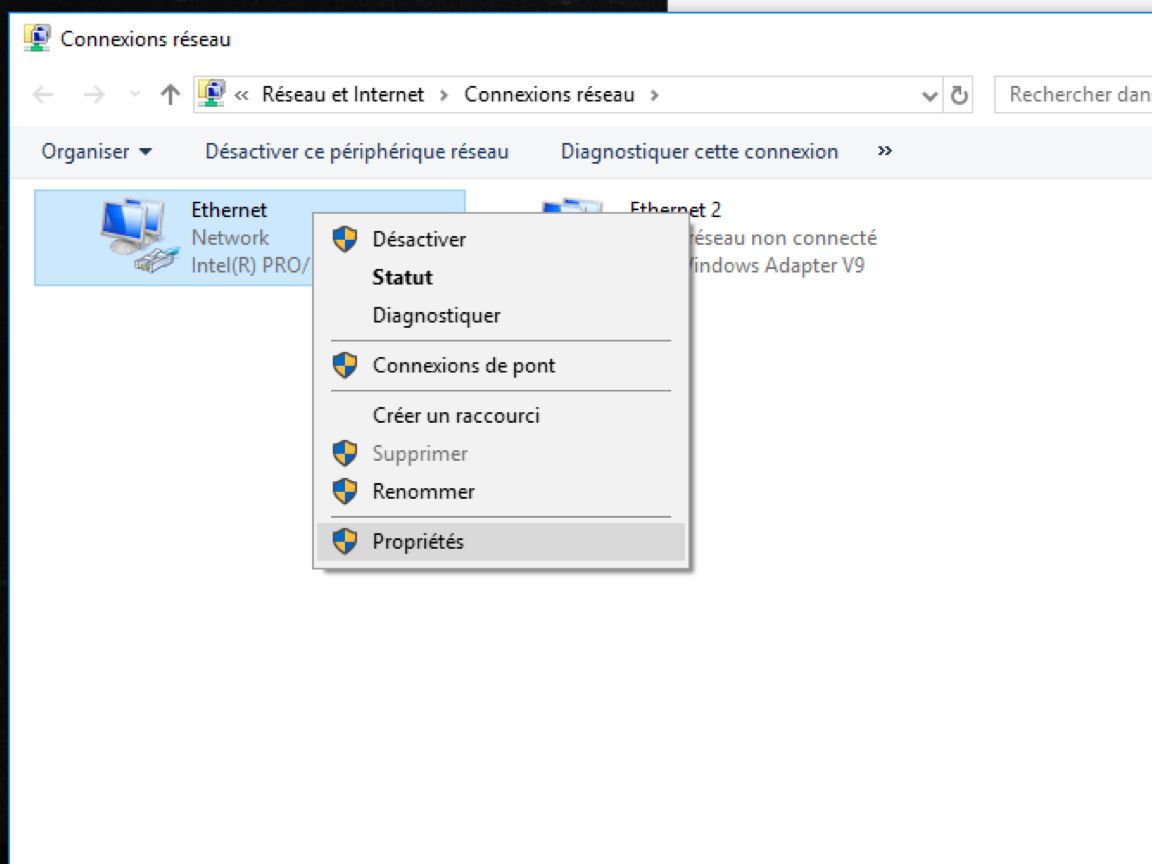
Task: Click shield icon beside Désactiver
Action: pyautogui.click(x=345, y=239)
